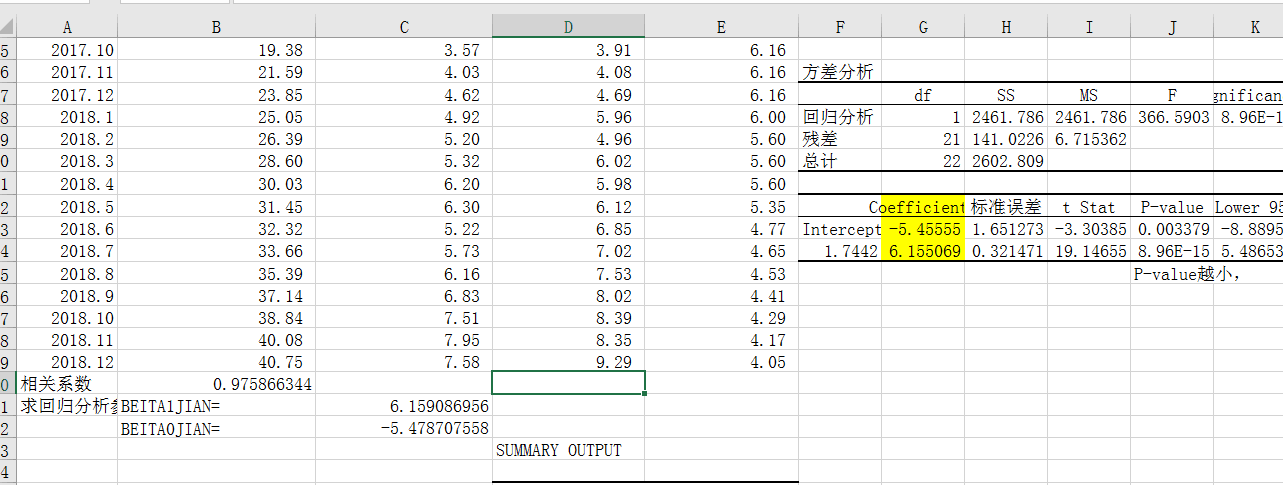Click the SS header cell

[1006, 95]
